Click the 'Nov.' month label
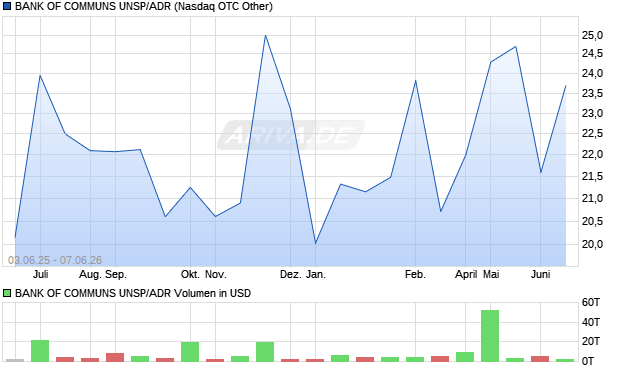620x371 pixels. point(216,274)
